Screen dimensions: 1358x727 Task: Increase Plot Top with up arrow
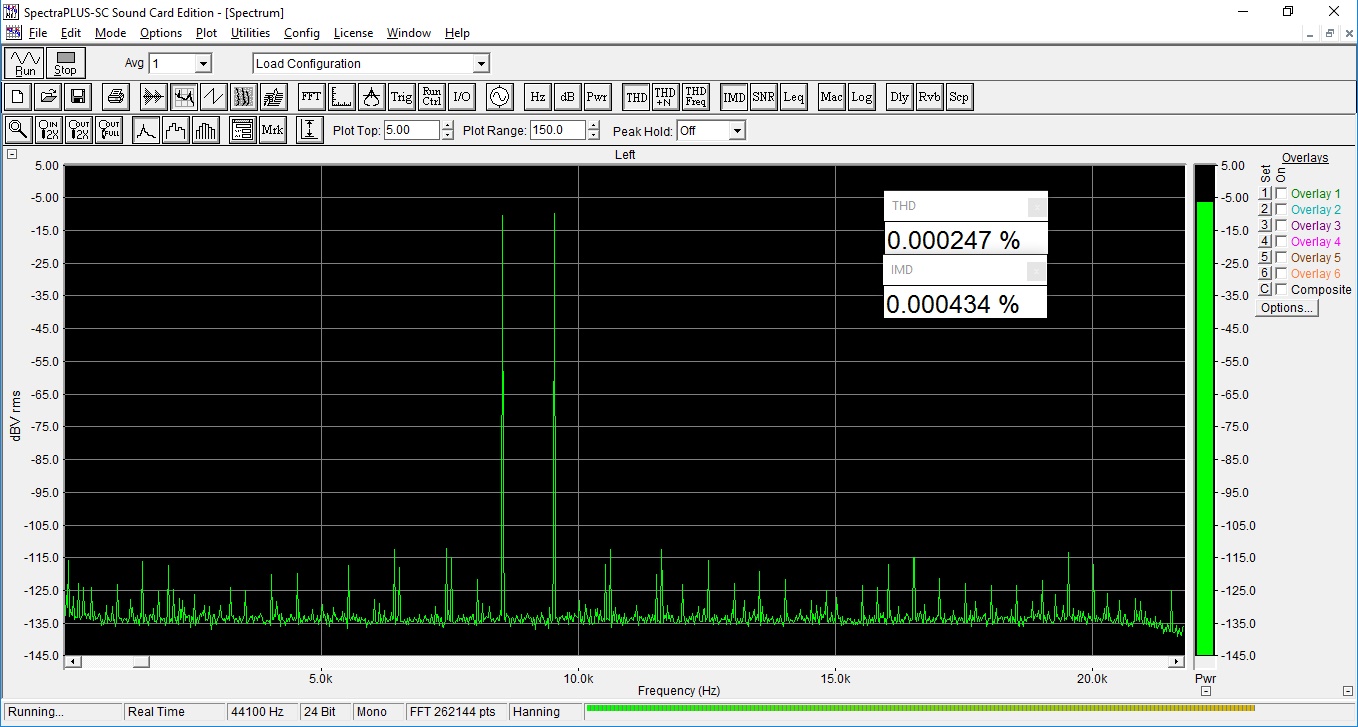click(x=447, y=126)
